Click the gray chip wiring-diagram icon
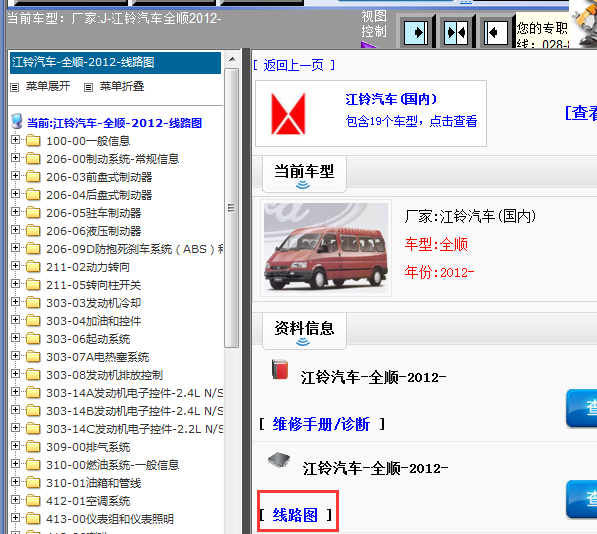The height and width of the screenshot is (534, 597). tap(279, 460)
